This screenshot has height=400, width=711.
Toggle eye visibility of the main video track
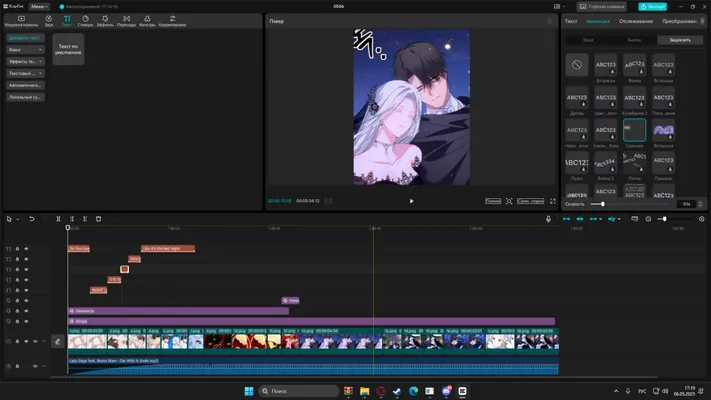coord(26,341)
